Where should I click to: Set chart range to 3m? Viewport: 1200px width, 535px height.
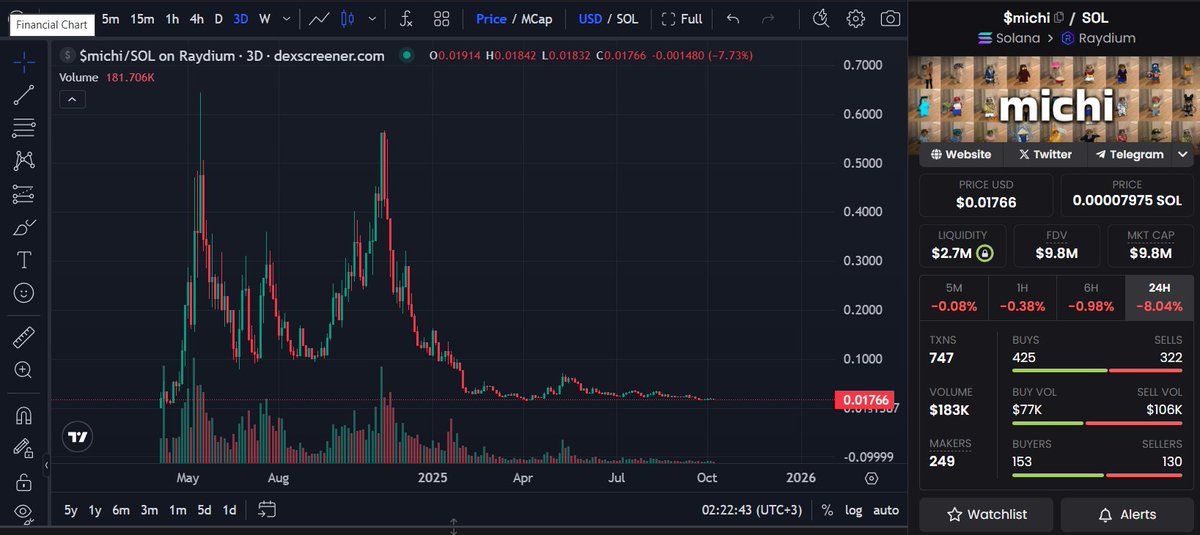pyautogui.click(x=149, y=510)
